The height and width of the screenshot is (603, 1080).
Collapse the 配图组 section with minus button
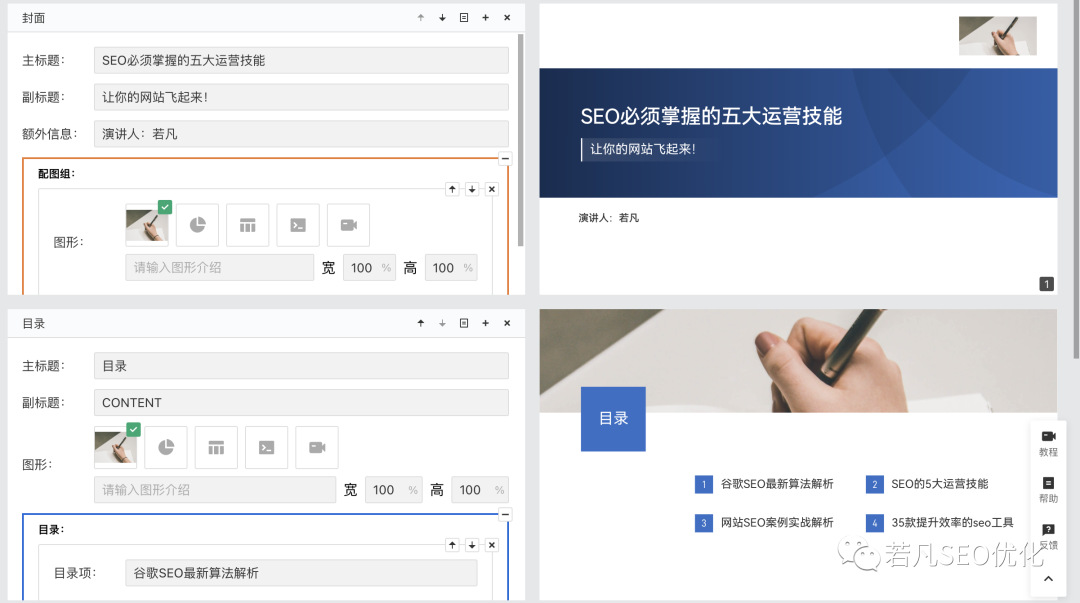(505, 158)
